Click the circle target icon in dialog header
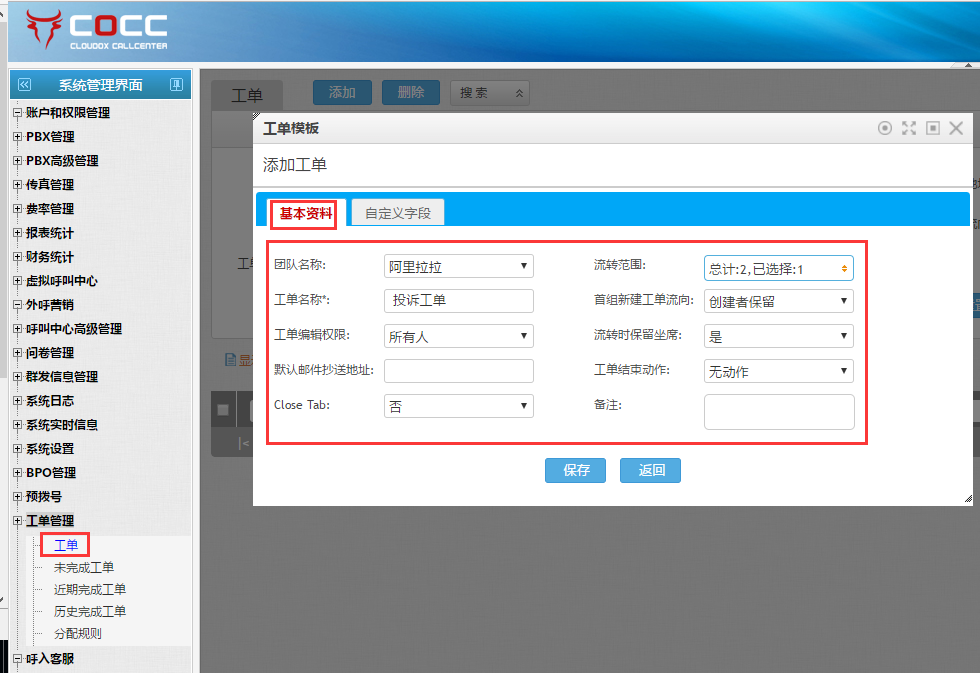 tap(884, 128)
